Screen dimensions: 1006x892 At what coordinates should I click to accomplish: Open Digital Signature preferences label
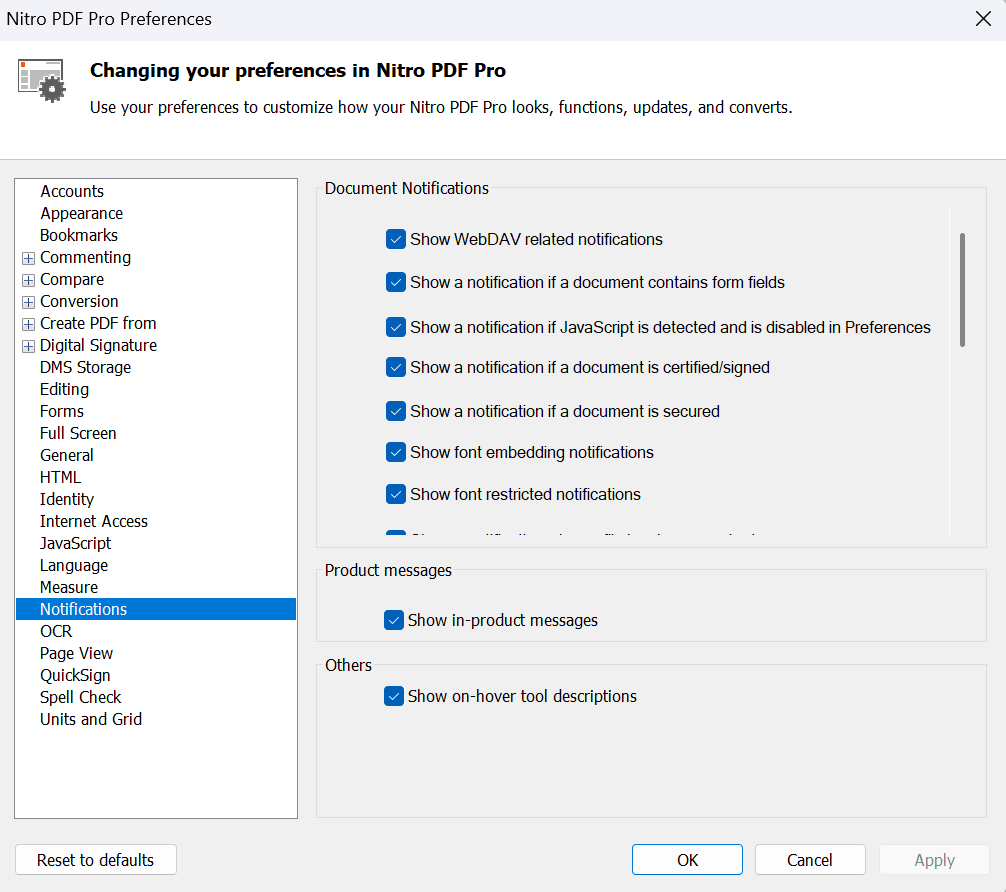tap(98, 345)
